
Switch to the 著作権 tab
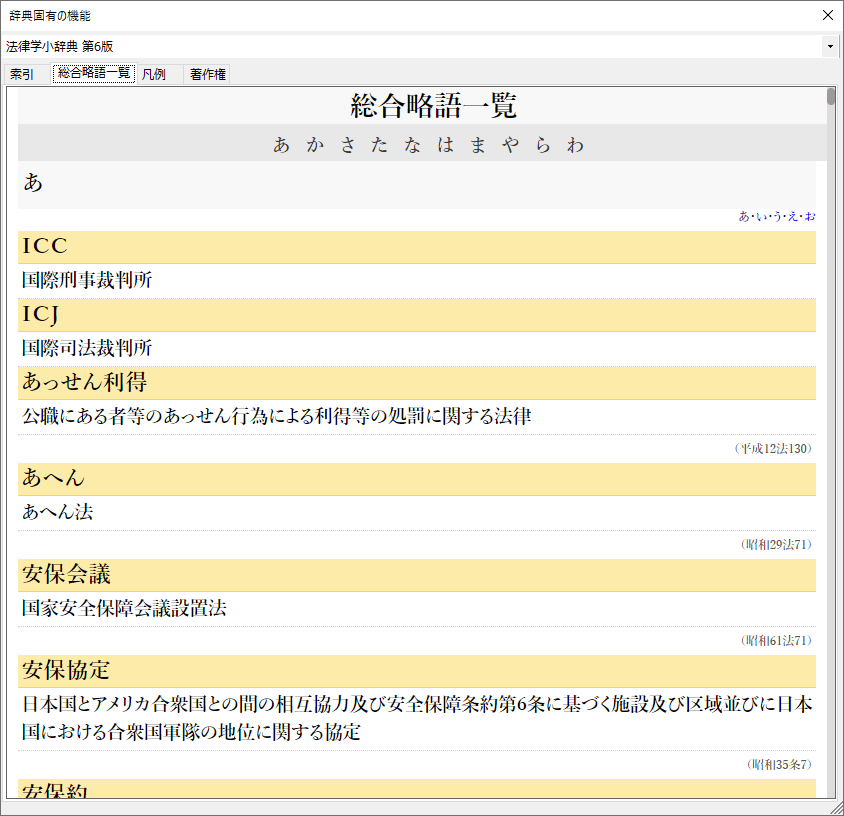(208, 74)
